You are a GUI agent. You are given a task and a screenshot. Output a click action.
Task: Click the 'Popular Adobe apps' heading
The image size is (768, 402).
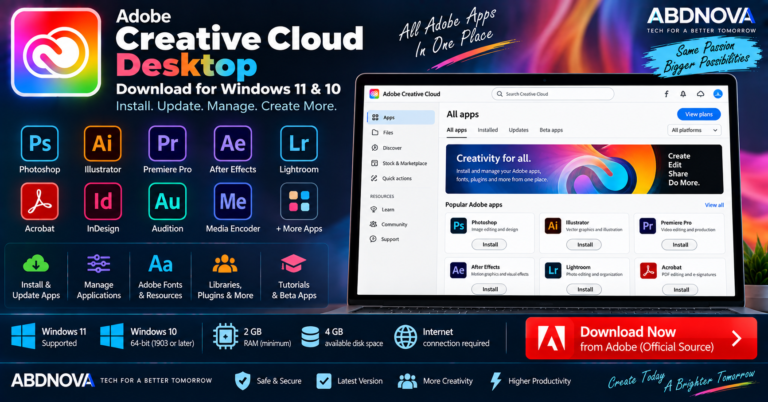pos(474,205)
